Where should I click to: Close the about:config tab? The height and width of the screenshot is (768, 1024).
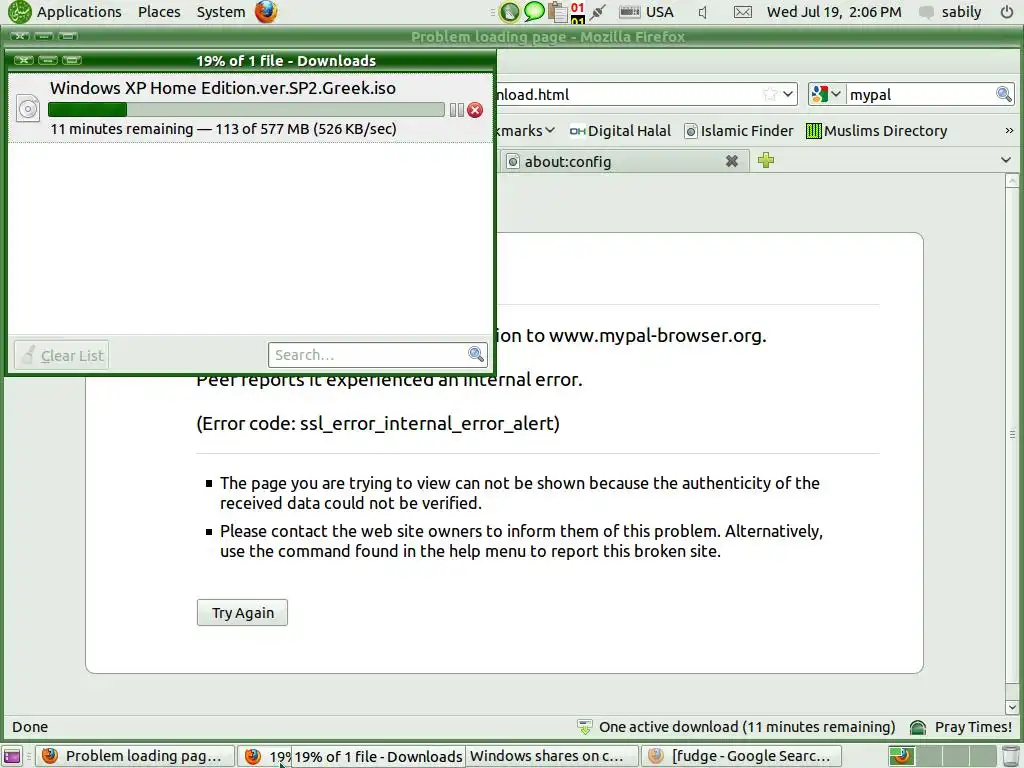[x=731, y=161]
